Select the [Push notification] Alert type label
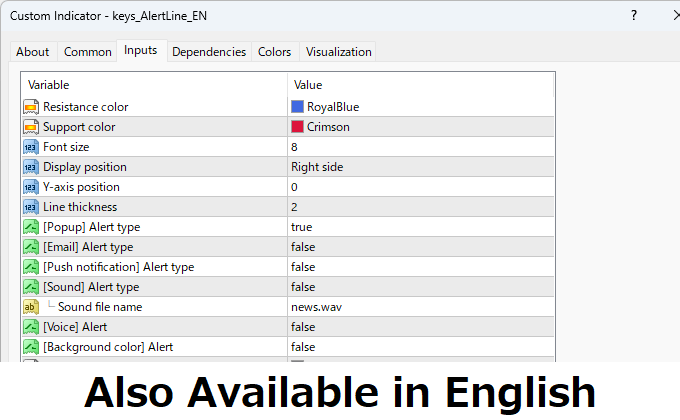The image size is (680, 420). (x=119, y=267)
